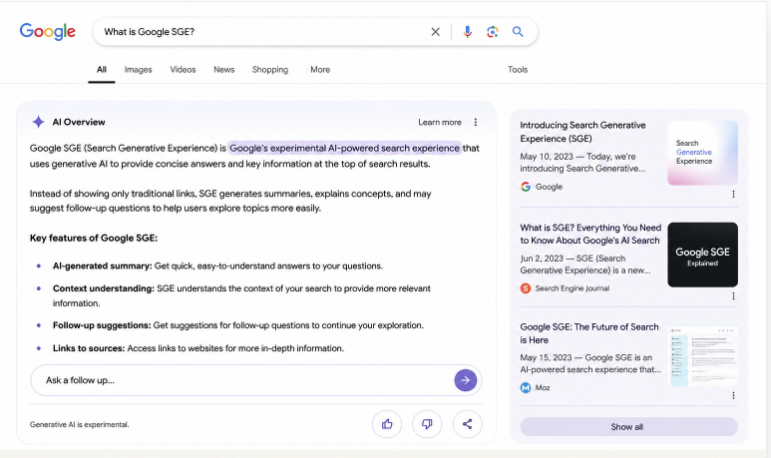Click the May 10, 2023 snippet text
The height and width of the screenshot is (458, 771).
(x=583, y=162)
